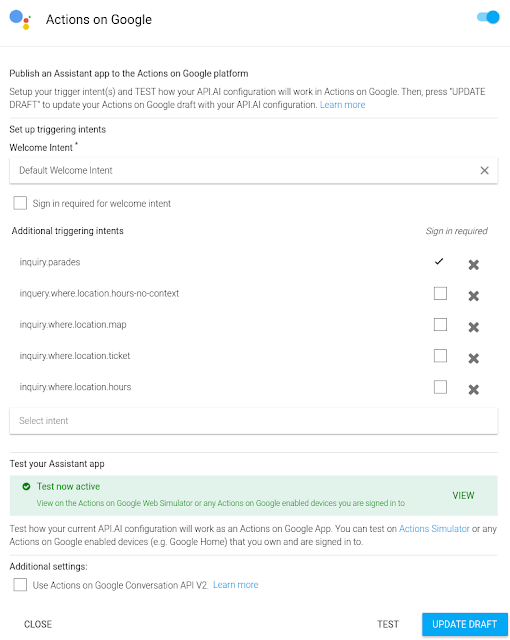
Task: Delete inquery.where.location.hours-no-context intent
Action: pyautogui.click(x=473, y=296)
